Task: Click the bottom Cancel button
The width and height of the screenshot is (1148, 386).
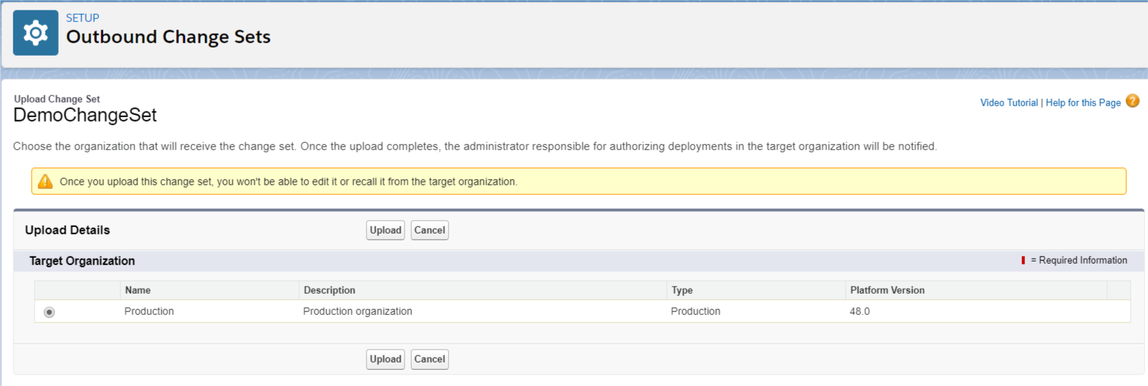Action: click(430, 359)
